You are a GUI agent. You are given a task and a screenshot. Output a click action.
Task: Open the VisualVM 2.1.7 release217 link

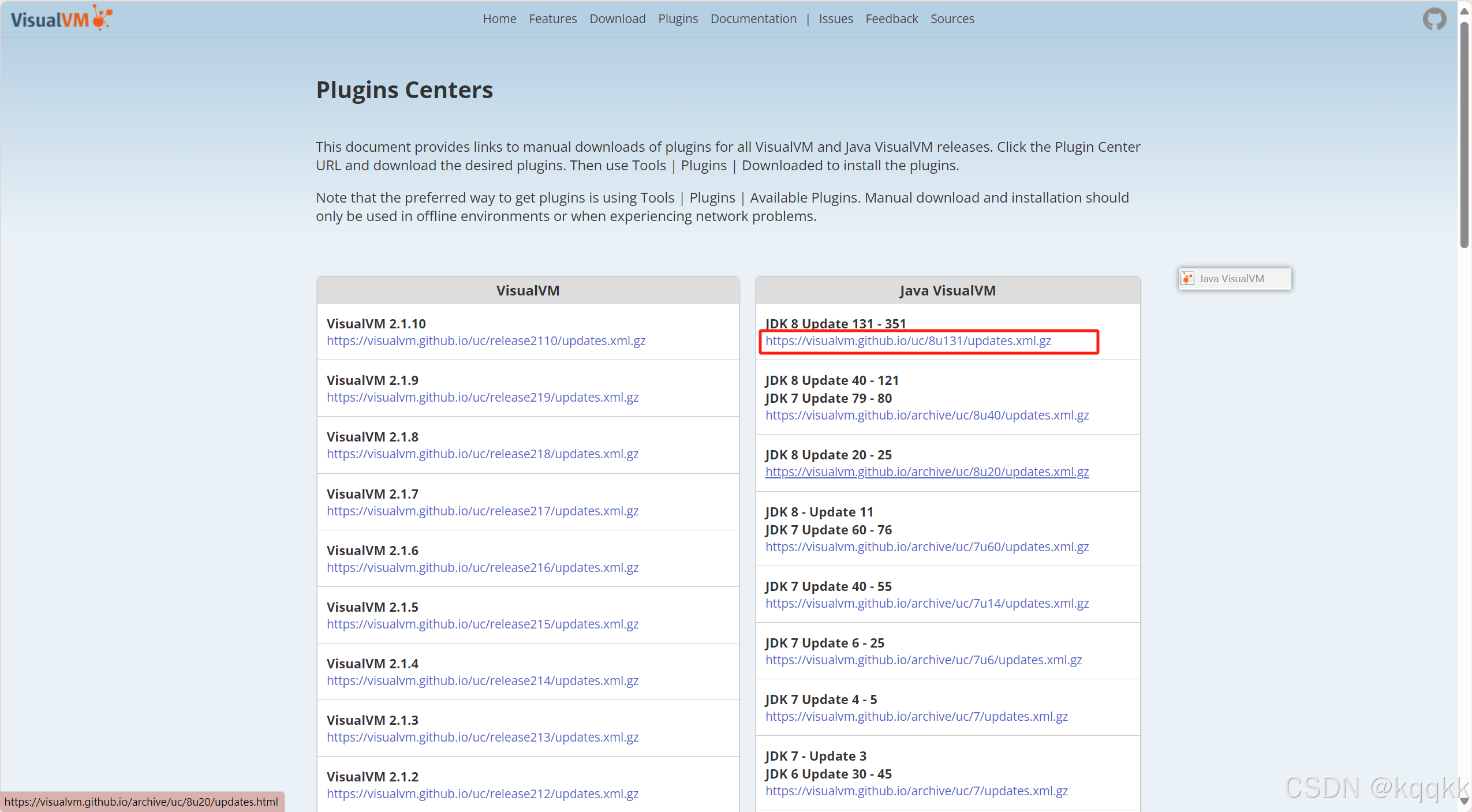point(482,511)
